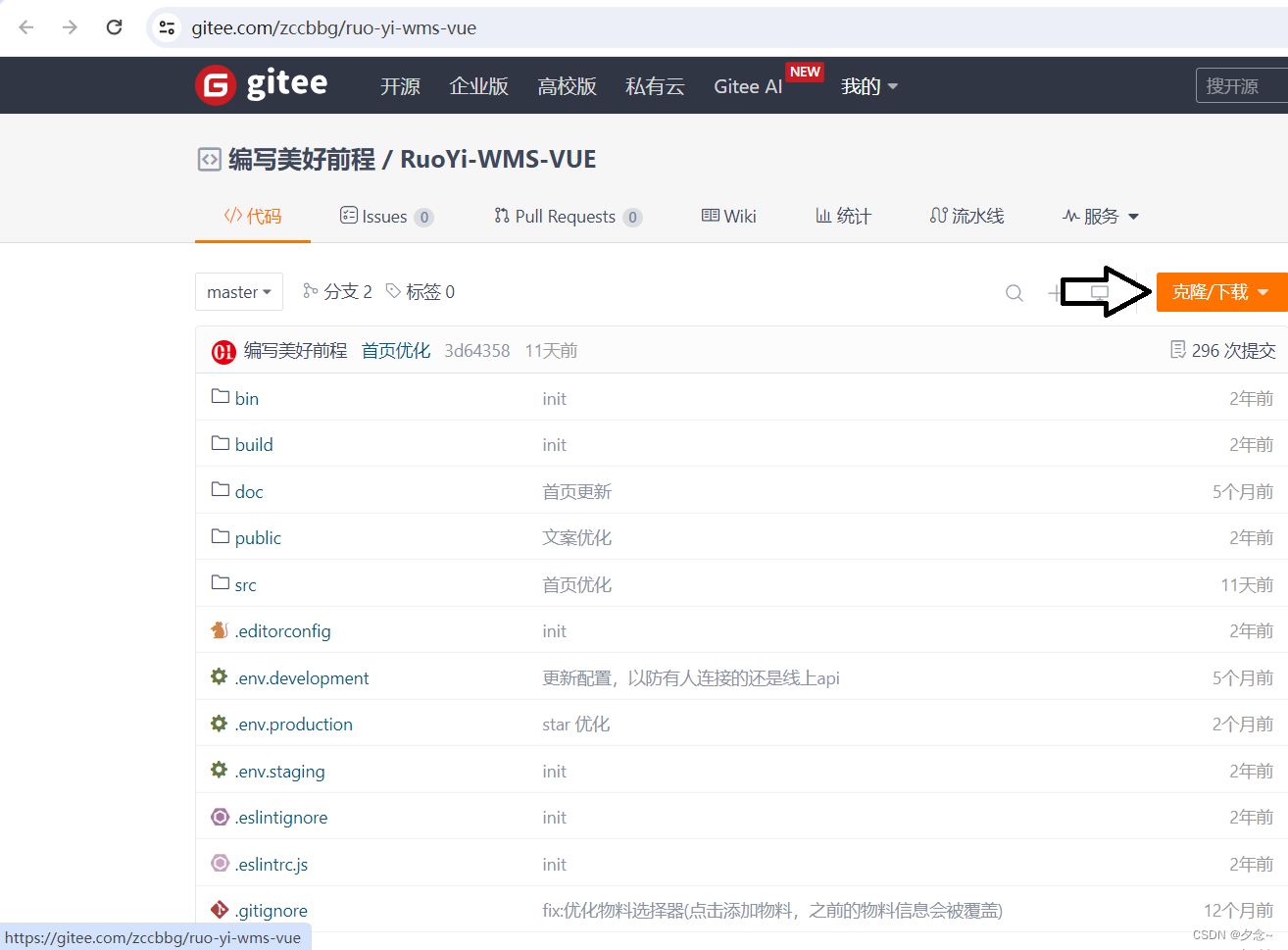The width and height of the screenshot is (1288, 950).
Task: Open the 编写美好前程 owner link in title
Action: tap(302, 159)
